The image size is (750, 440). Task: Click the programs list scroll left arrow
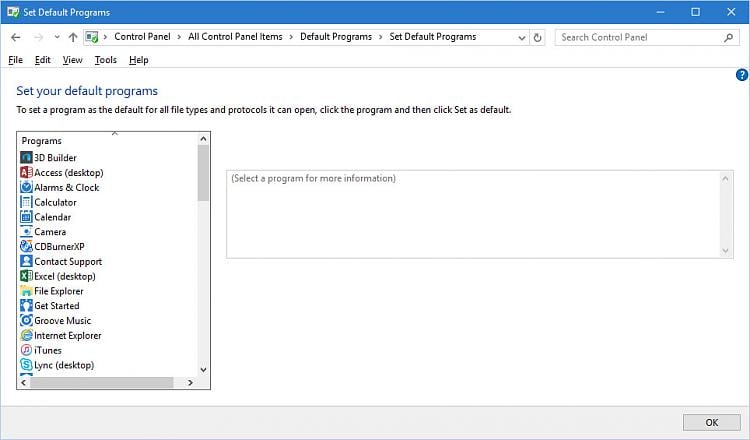pyautogui.click(x=23, y=383)
